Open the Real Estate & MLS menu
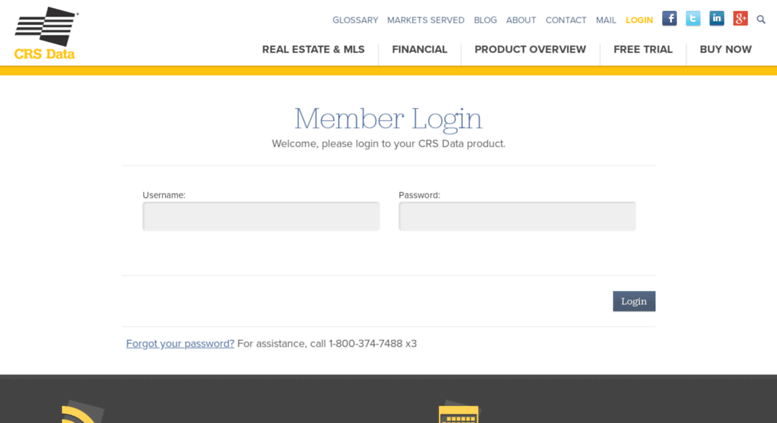The height and width of the screenshot is (423, 777). point(313,50)
